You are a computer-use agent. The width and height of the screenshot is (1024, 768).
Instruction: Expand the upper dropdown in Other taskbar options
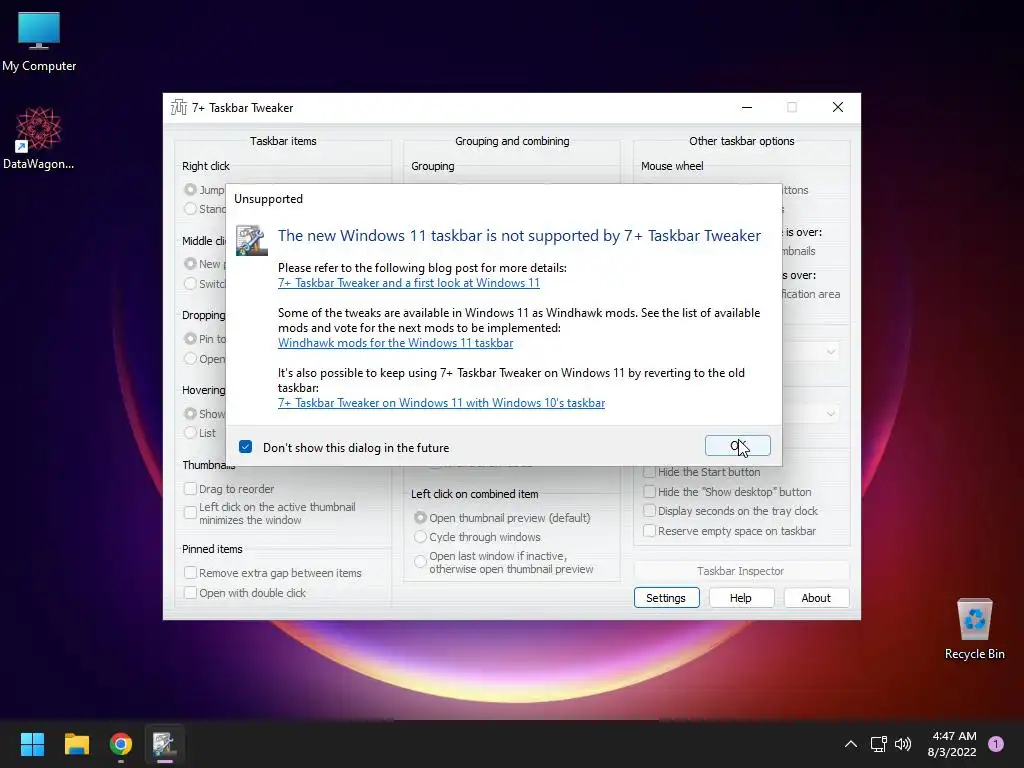click(831, 352)
